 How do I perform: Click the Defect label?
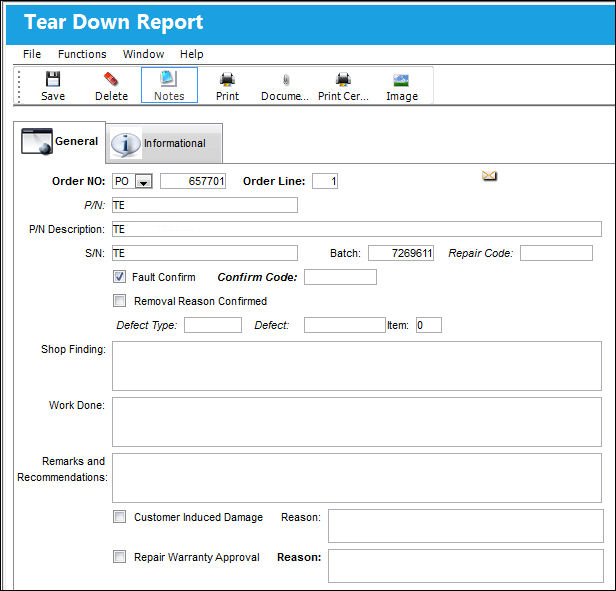pyautogui.click(x=272, y=325)
